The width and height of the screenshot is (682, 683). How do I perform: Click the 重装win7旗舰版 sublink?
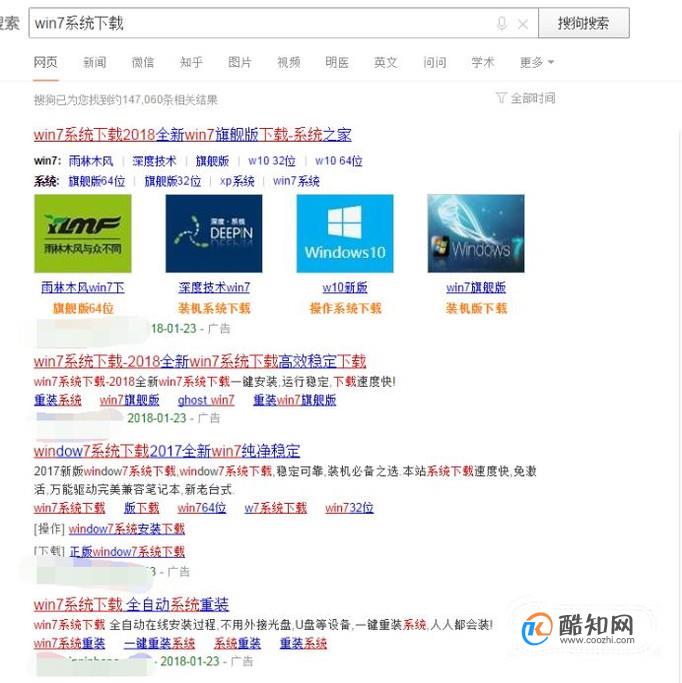click(x=294, y=400)
